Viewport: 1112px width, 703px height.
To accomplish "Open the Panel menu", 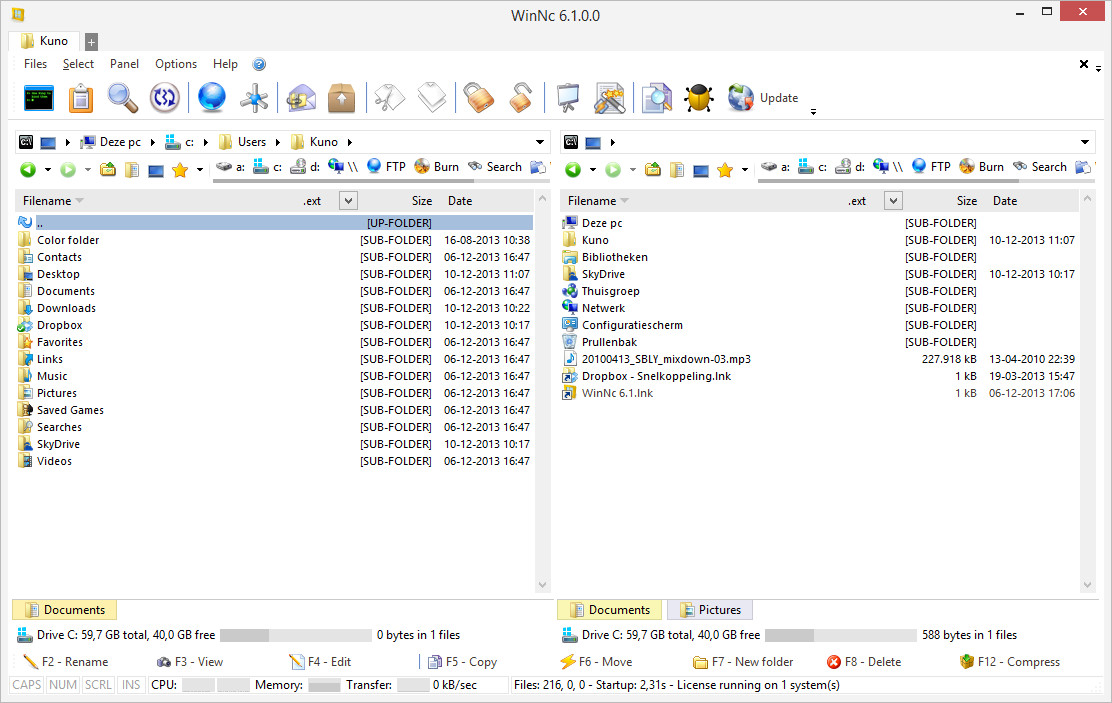I will point(124,64).
